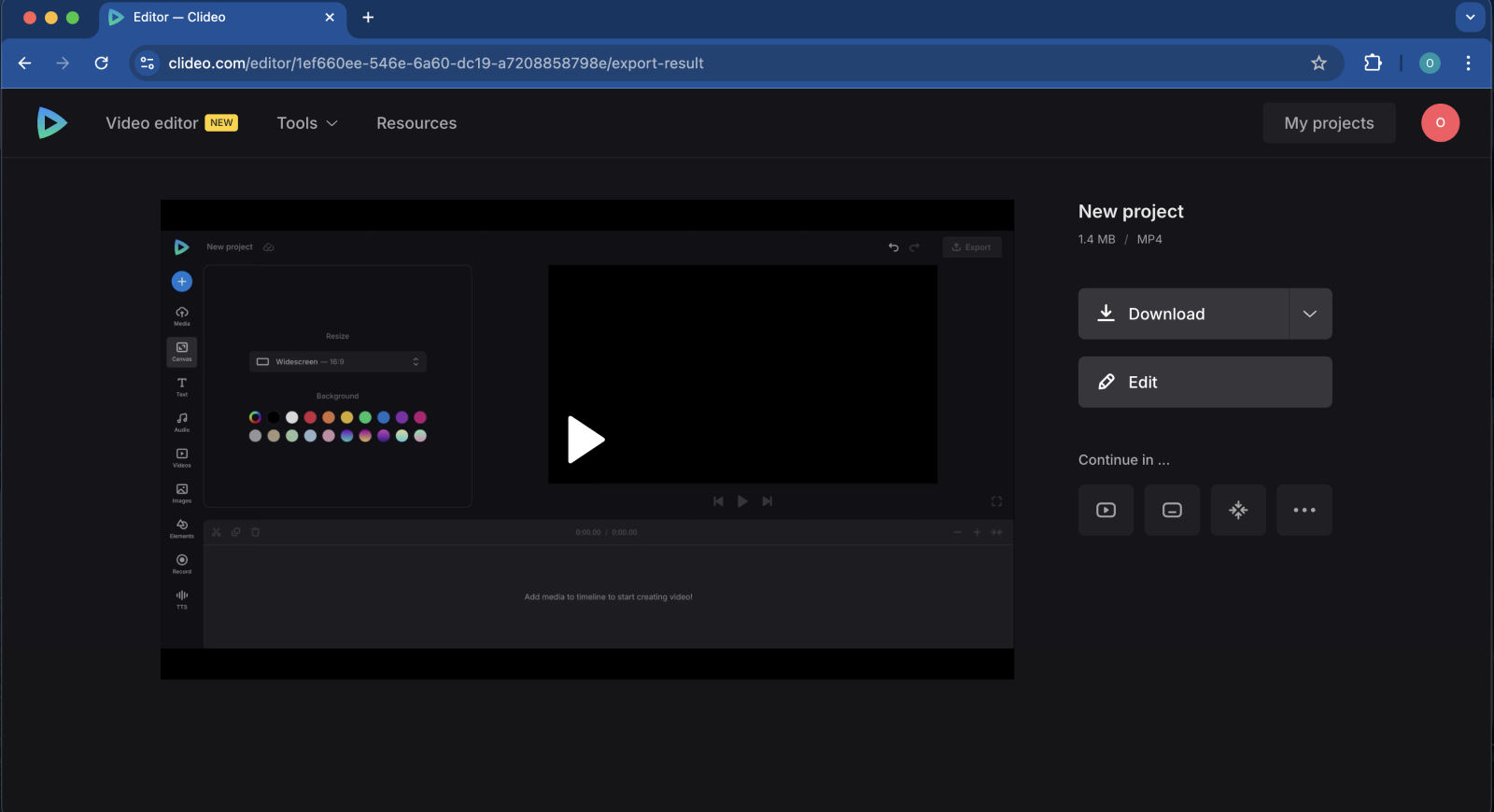Image resolution: width=1494 pixels, height=812 pixels.
Task: Open the browser extensions menu
Action: tap(1373, 63)
